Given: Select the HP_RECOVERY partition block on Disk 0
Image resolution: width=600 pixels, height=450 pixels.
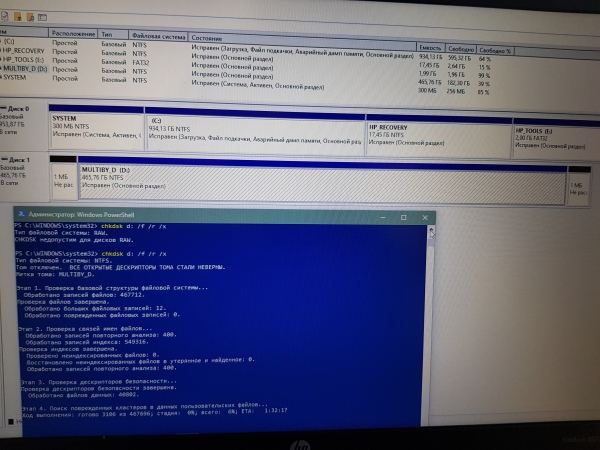Looking at the screenshot, I should pyautogui.click(x=436, y=130).
